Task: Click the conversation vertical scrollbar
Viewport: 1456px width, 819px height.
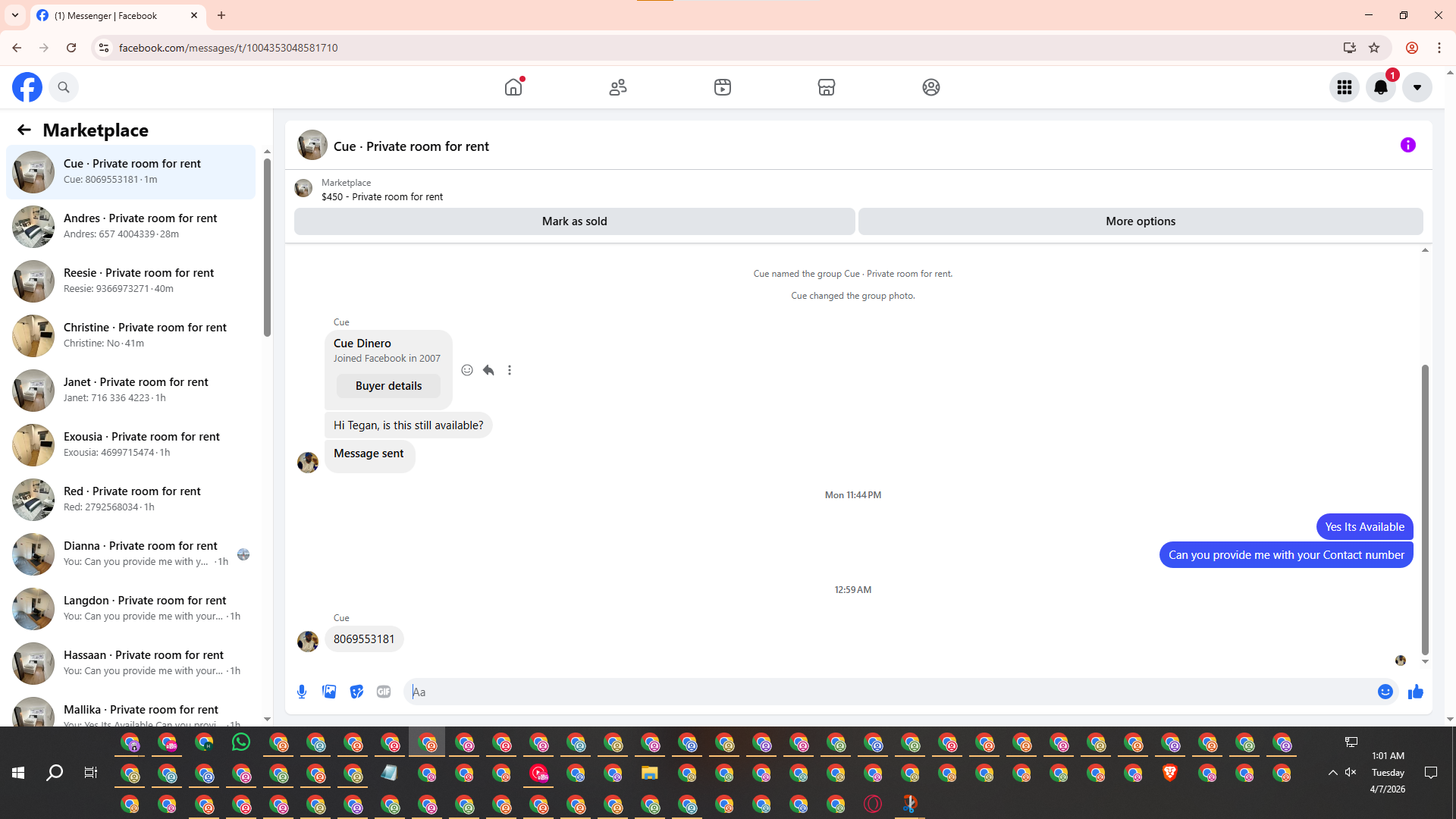Action: 1425,510
